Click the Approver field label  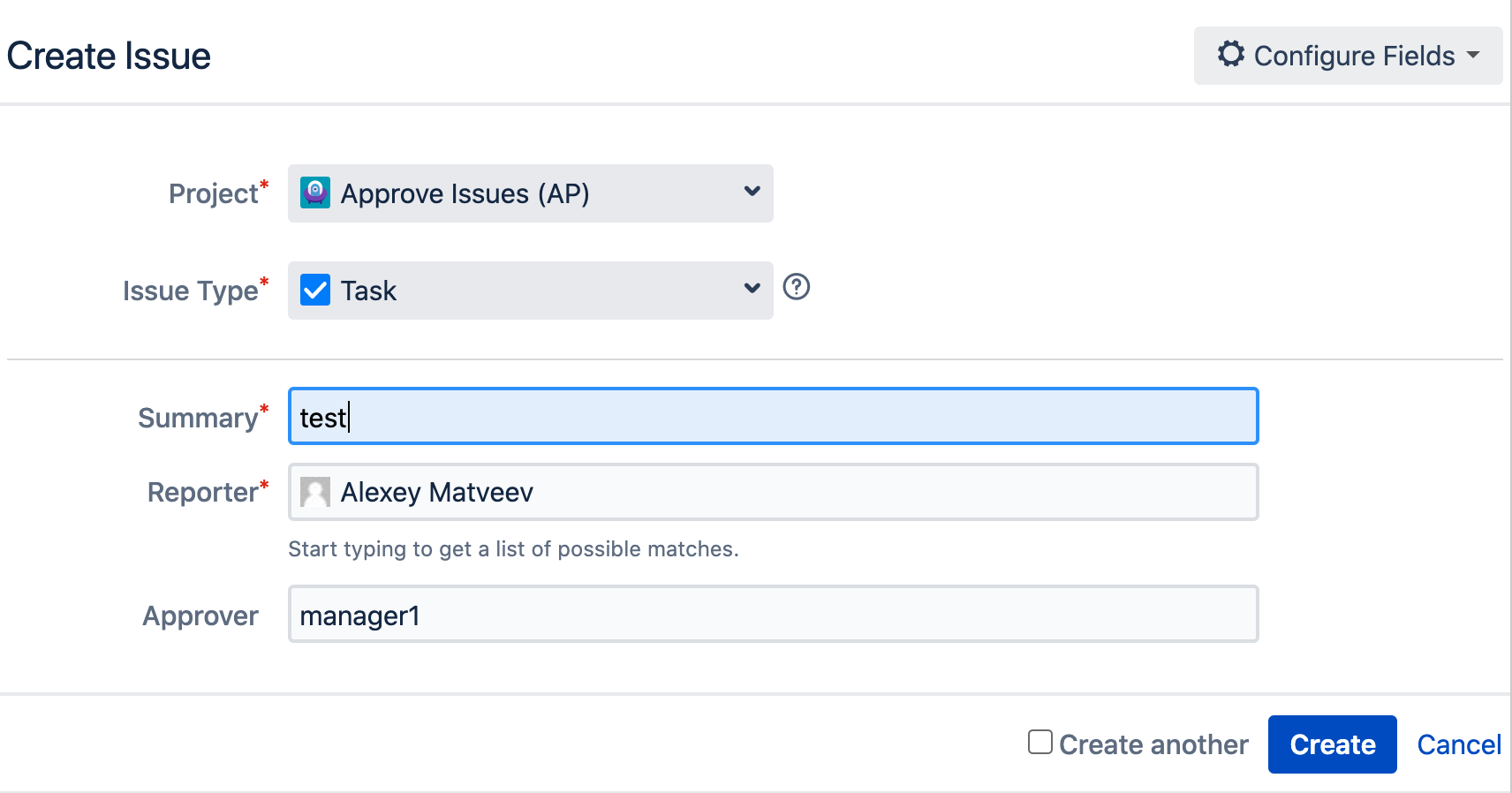pyautogui.click(x=200, y=616)
